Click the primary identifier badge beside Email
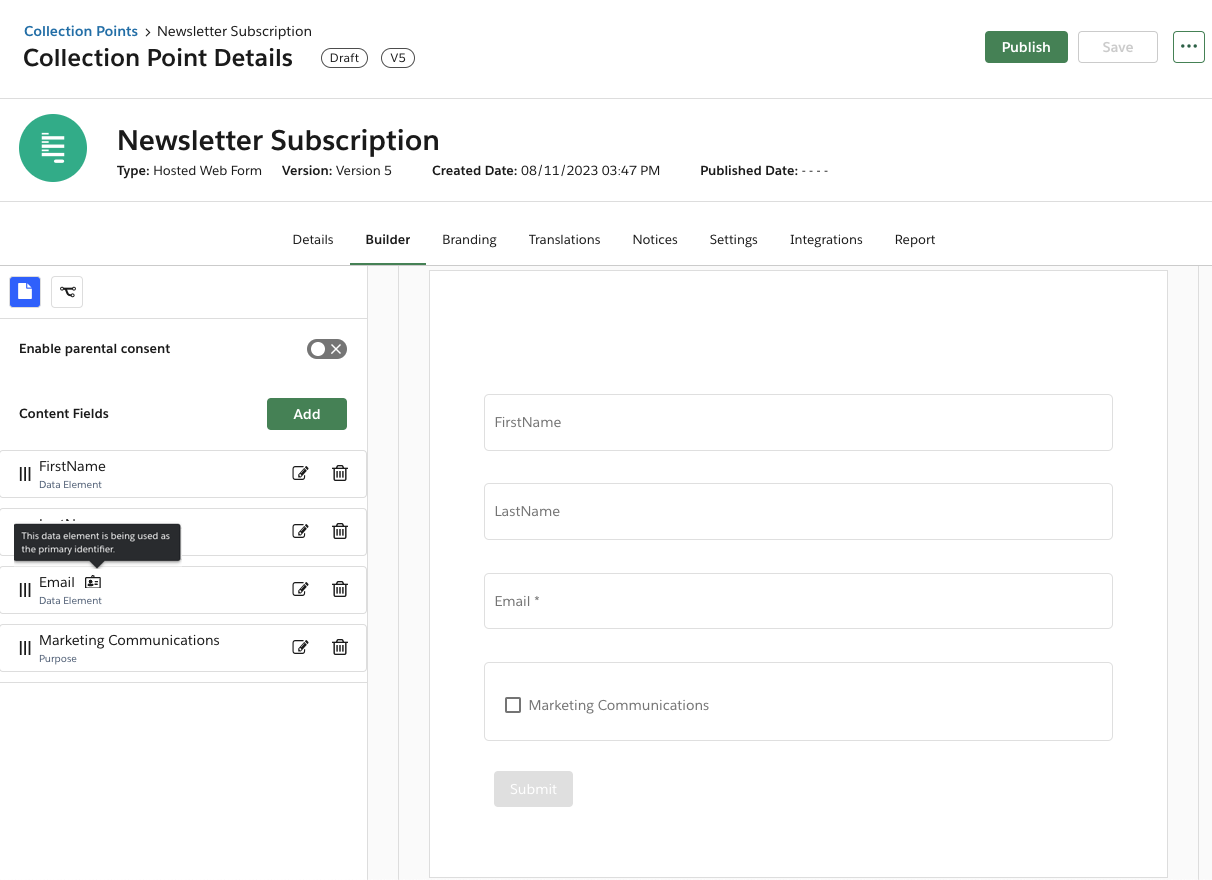The width and height of the screenshot is (1212, 880). click(93, 581)
